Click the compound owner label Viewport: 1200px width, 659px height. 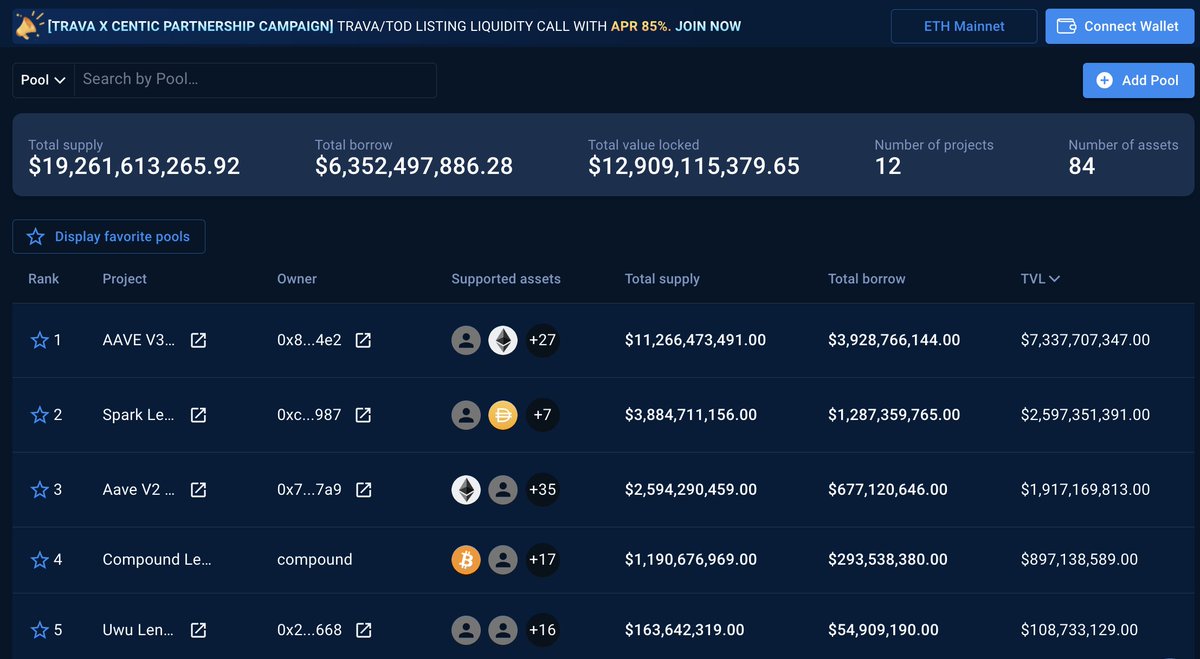pos(315,560)
